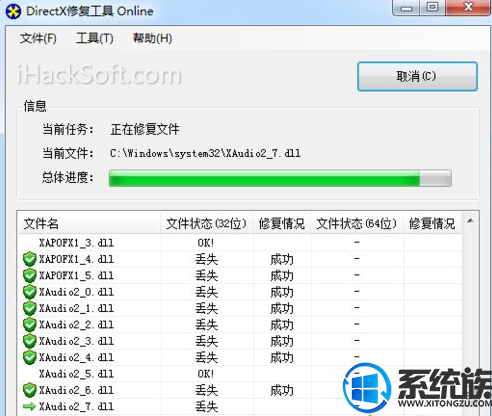492x416 pixels.
Task: Select the XAPOFX1_3.dll row
Action: coord(240,243)
